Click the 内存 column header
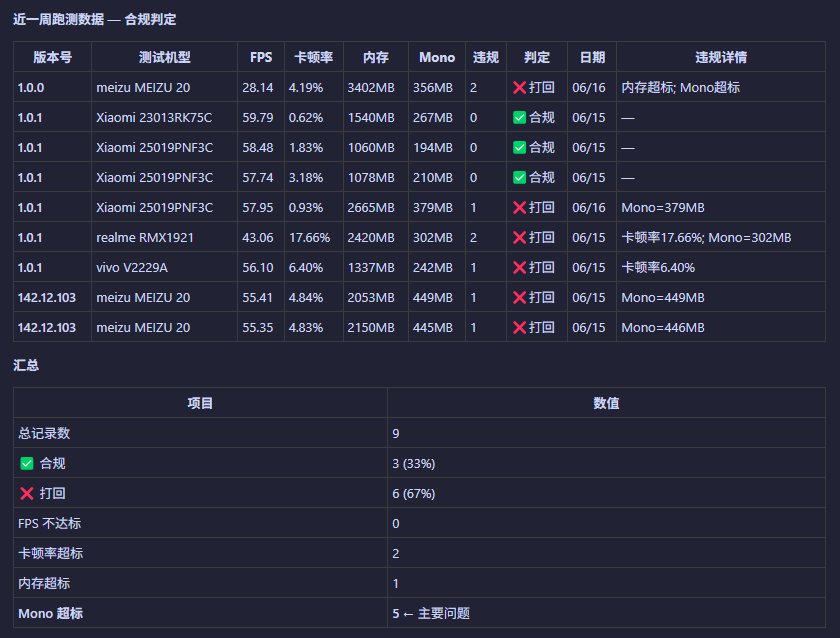 tap(376, 57)
